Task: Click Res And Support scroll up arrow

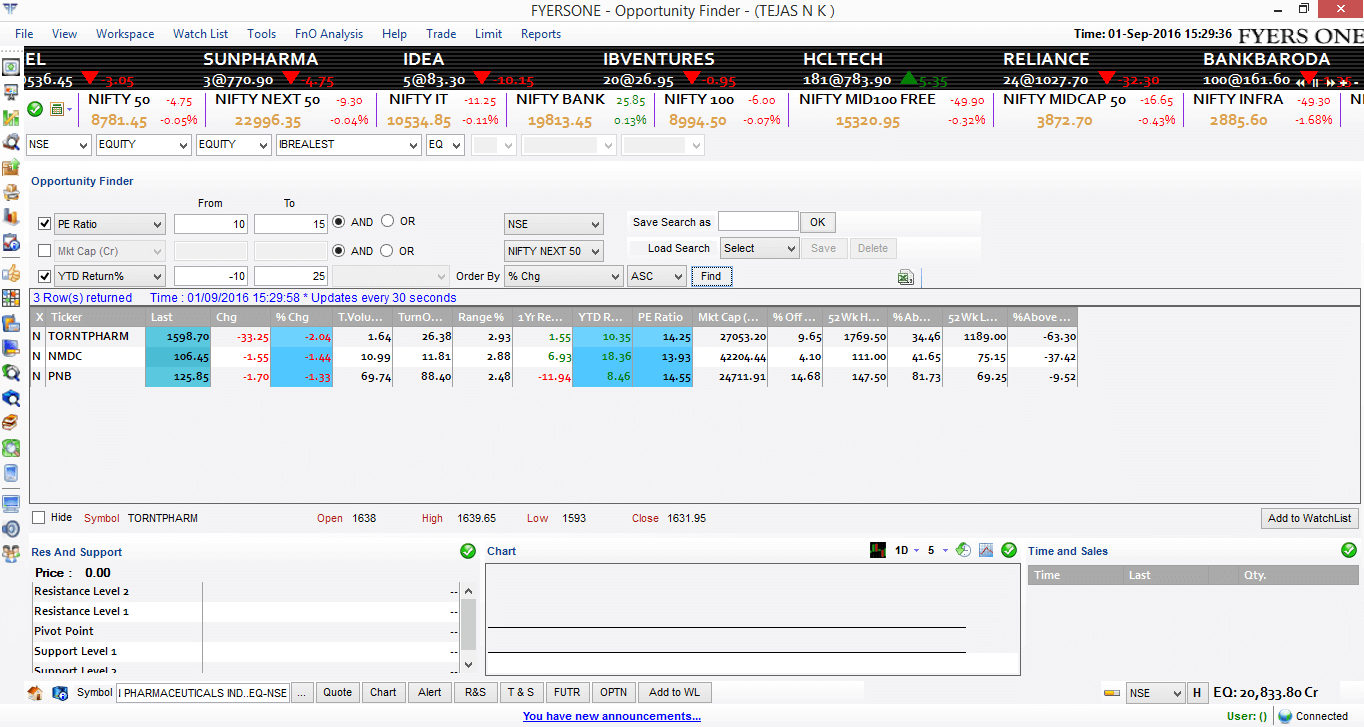Action: tap(467, 591)
